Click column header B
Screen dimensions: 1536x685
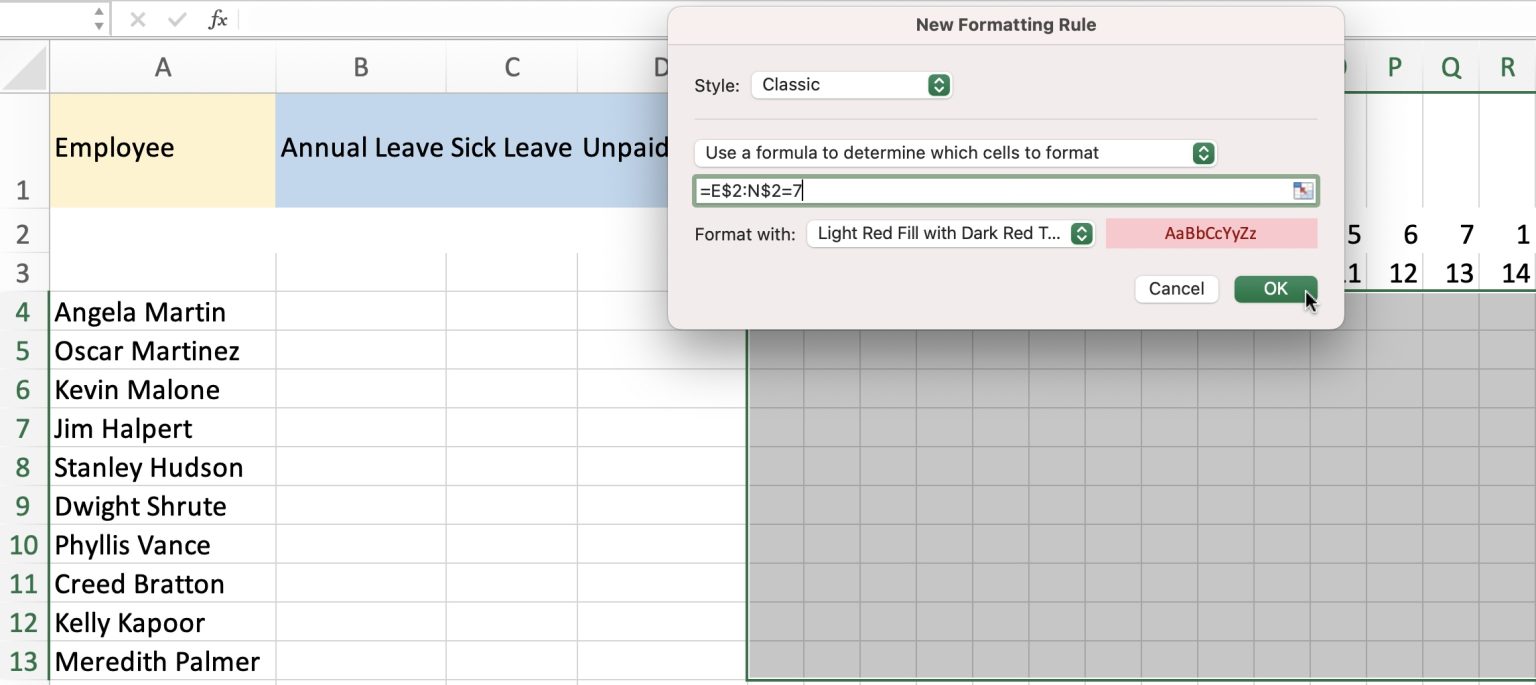360,67
